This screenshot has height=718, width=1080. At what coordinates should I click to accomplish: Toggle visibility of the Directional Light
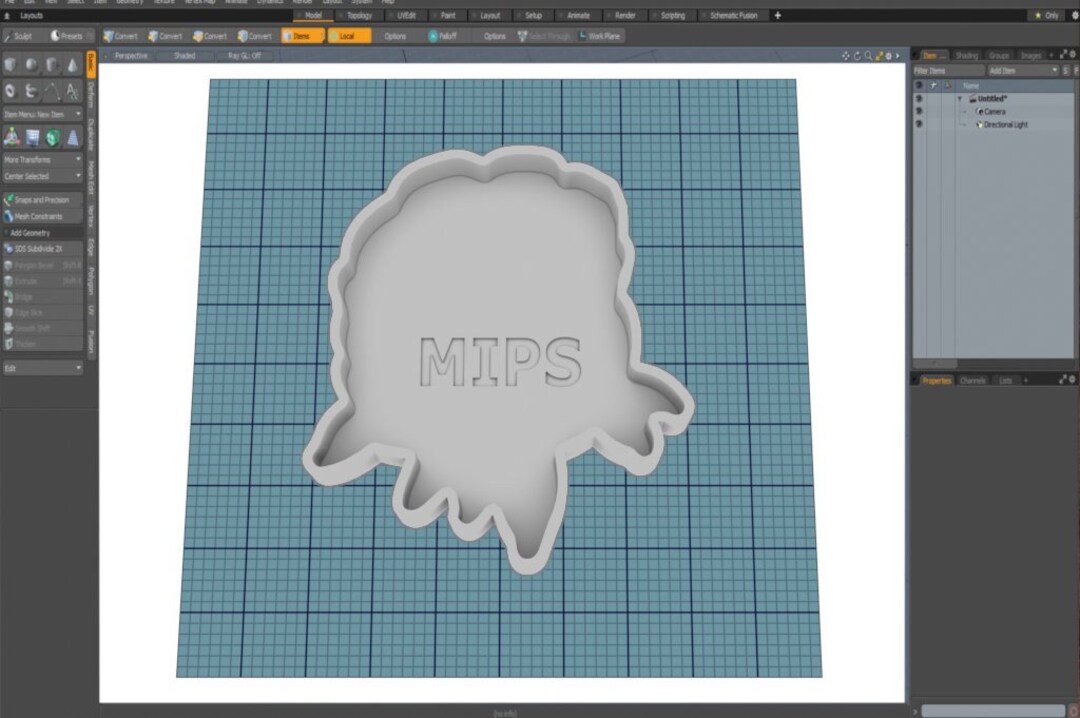pos(919,124)
